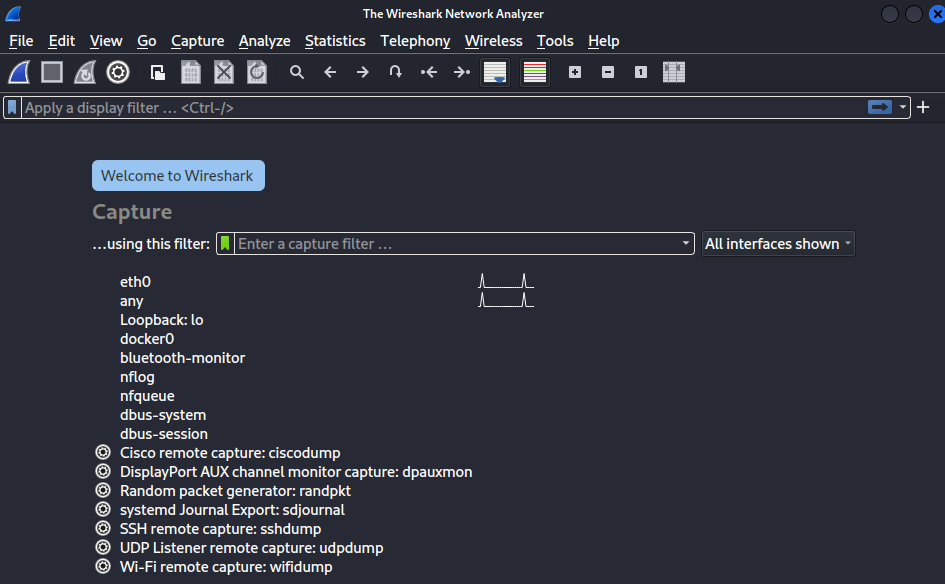The image size is (945, 584).
Task: Select the eth0 interface
Action: pos(136,281)
